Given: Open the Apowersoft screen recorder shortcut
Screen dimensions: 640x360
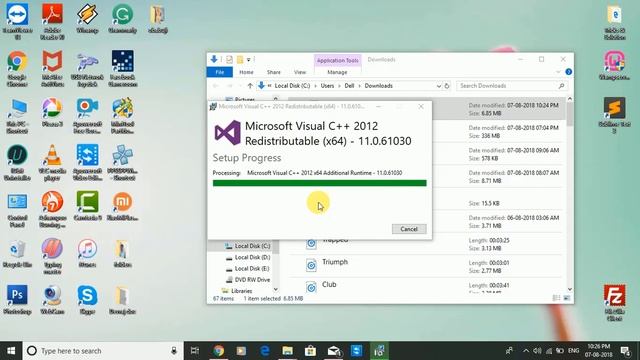Looking at the screenshot, I should point(87,116).
